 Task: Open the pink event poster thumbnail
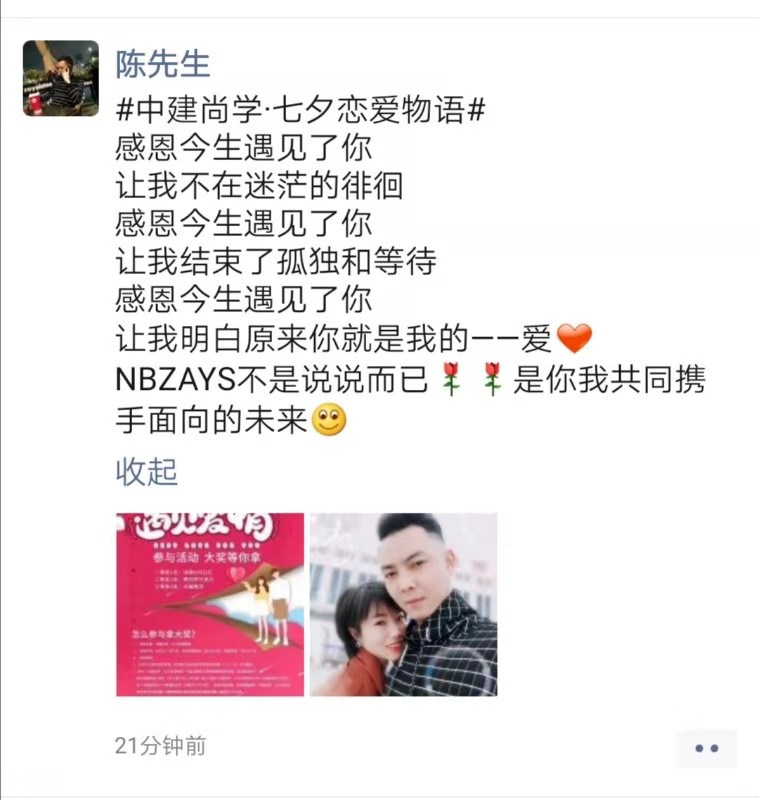pyautogui.click(x=210, y=605)
